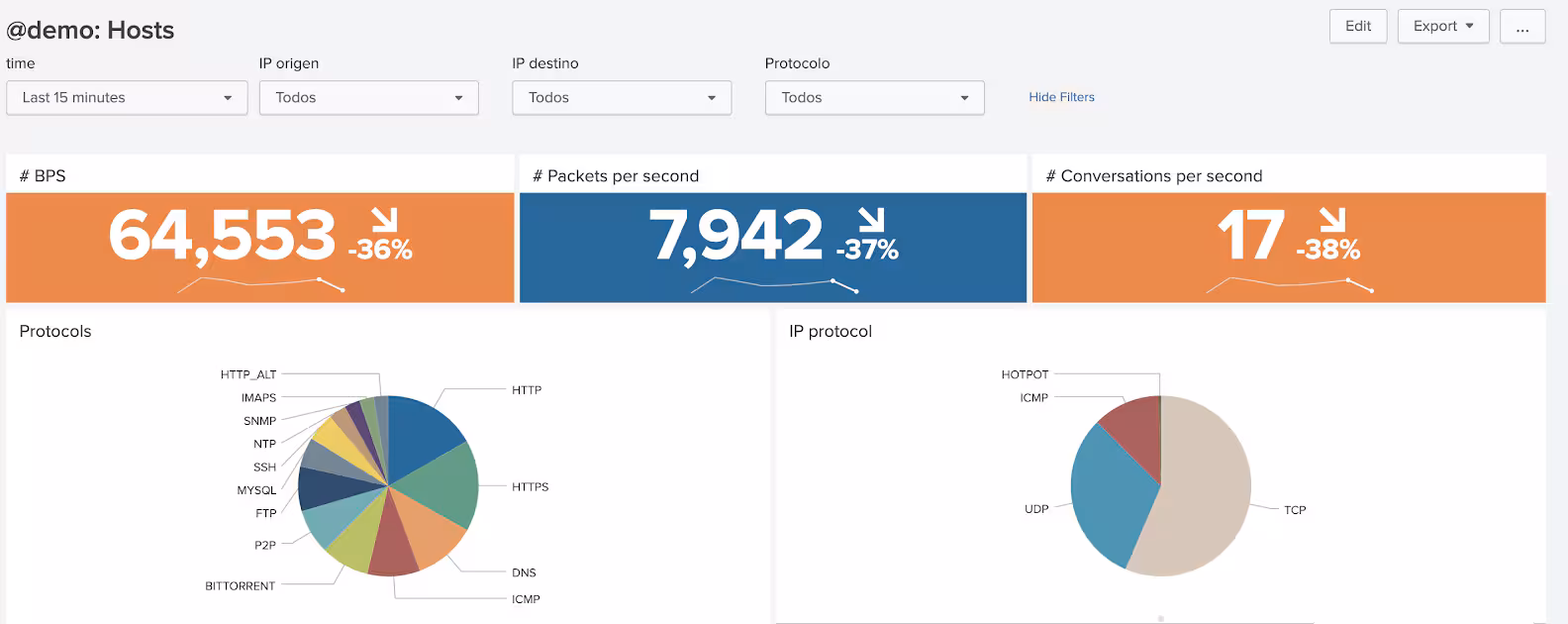Open the three-dot more options menu
The width and height of the screenshot is (1568, 624).
point(1521,27)
